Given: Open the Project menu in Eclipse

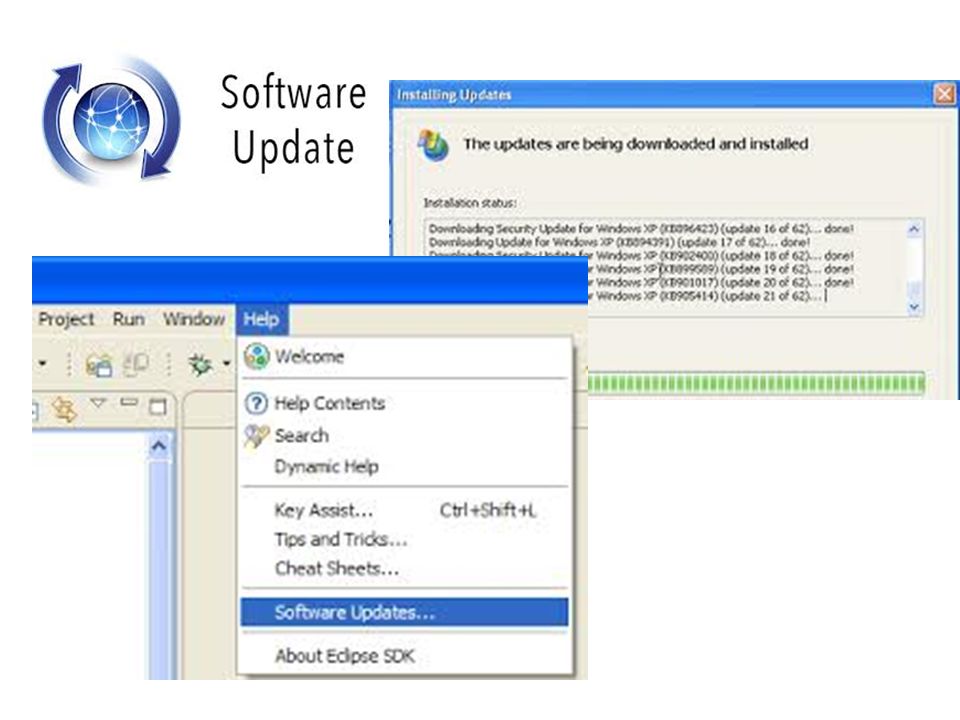Looking at the screenshot, I should [66, 319].
